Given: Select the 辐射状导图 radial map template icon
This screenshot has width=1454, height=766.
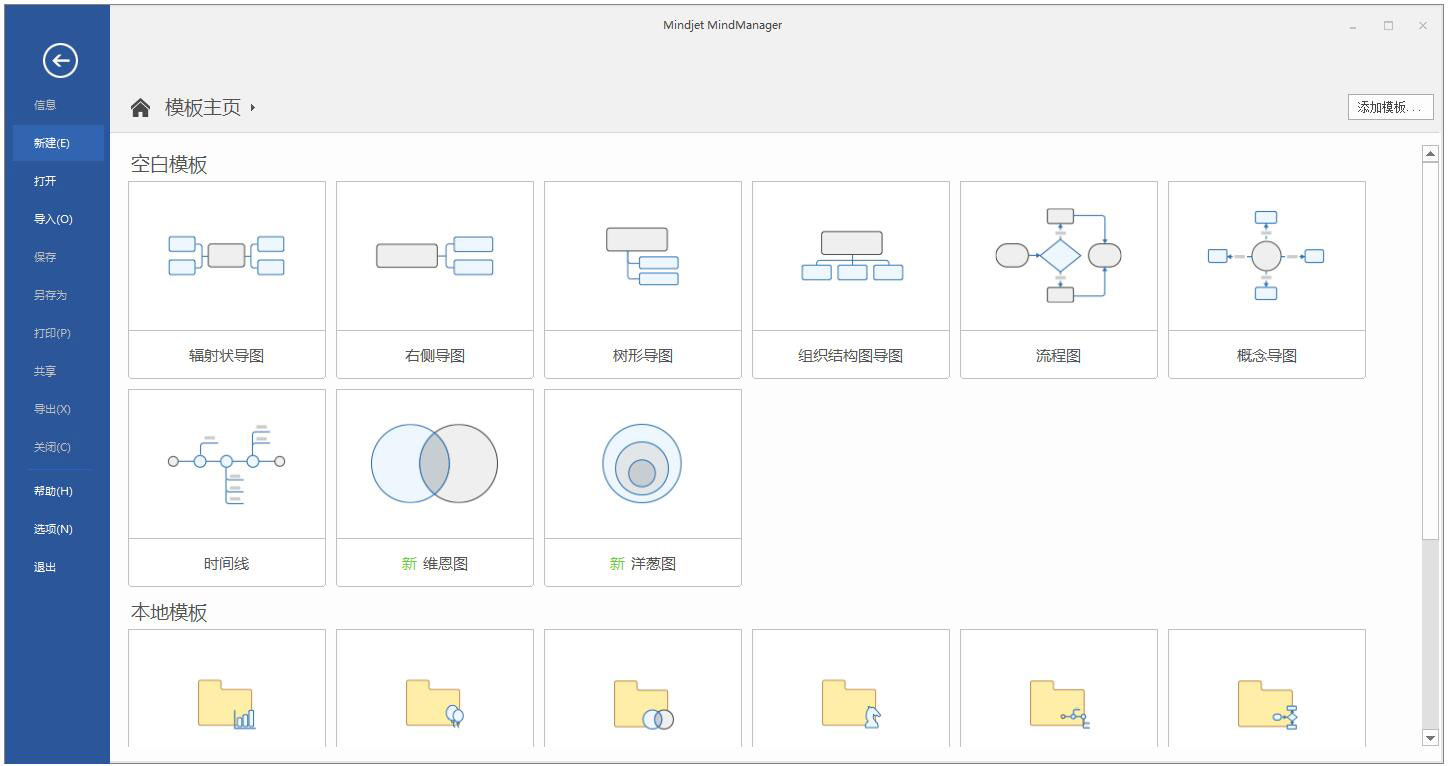Looking at the screenshot, I should [x=227, y=255].
